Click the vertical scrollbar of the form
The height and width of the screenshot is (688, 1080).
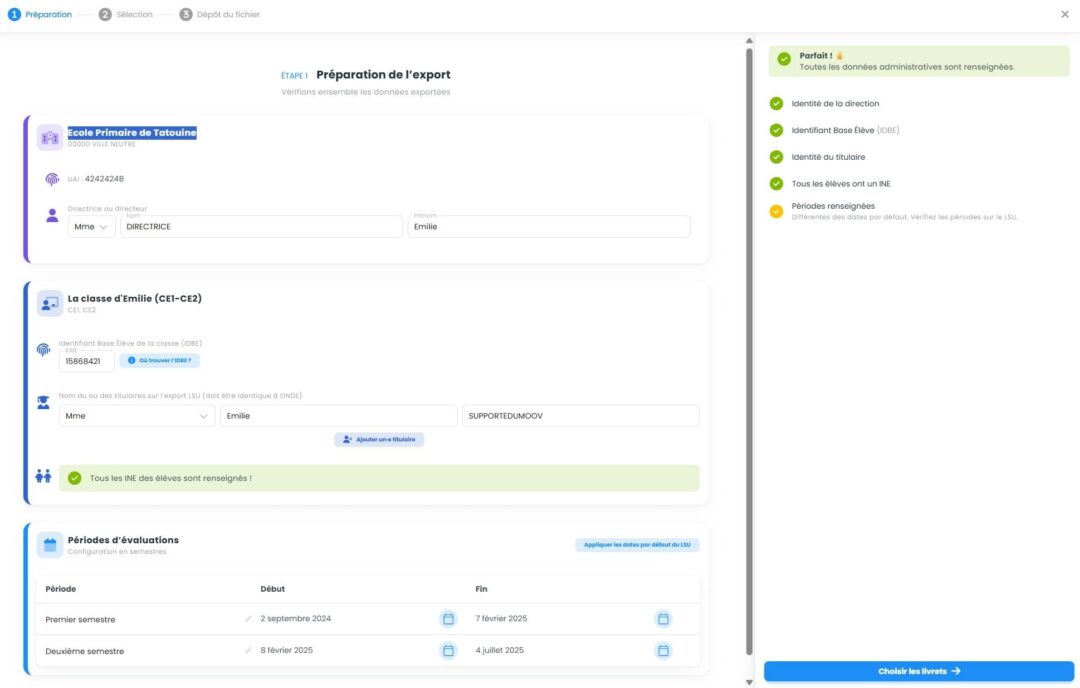(749, 350)
